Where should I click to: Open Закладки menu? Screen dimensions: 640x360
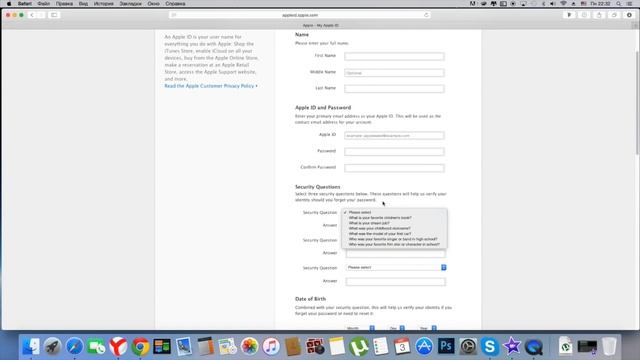point(131,4)
